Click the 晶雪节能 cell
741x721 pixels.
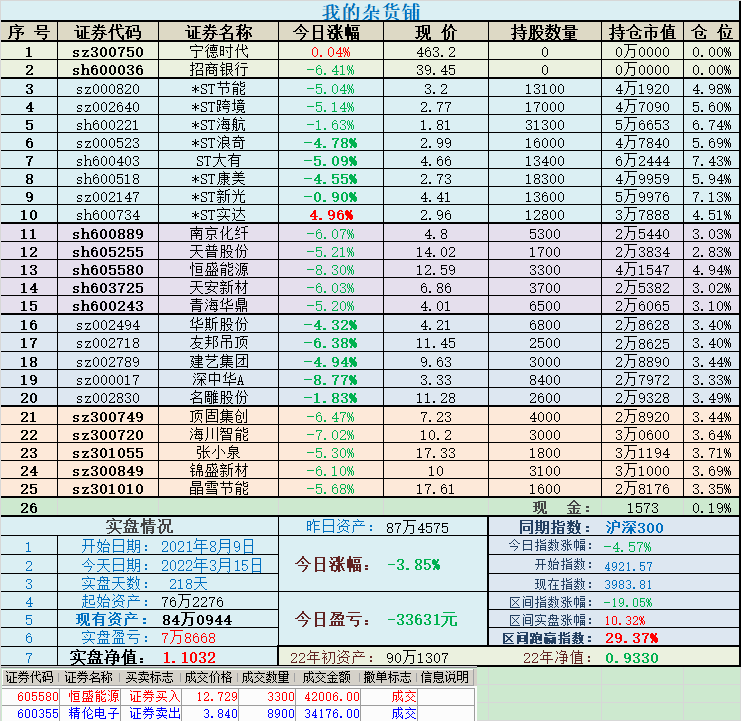(x=218, y=489)
